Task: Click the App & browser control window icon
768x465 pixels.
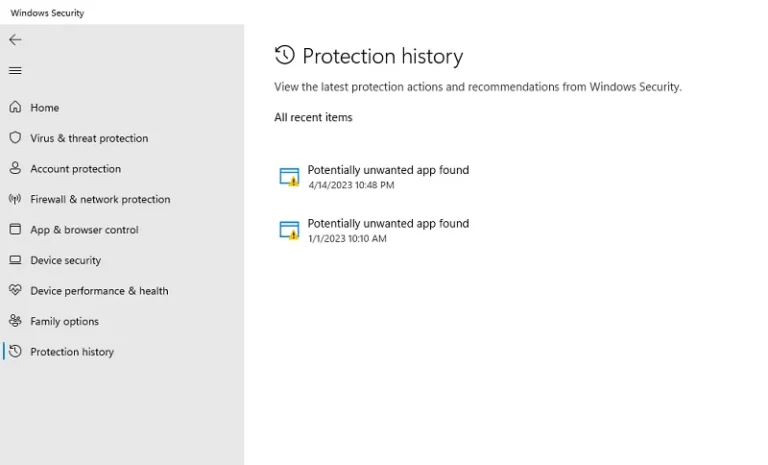Action: pyautogui.click(x=15, y=229)
